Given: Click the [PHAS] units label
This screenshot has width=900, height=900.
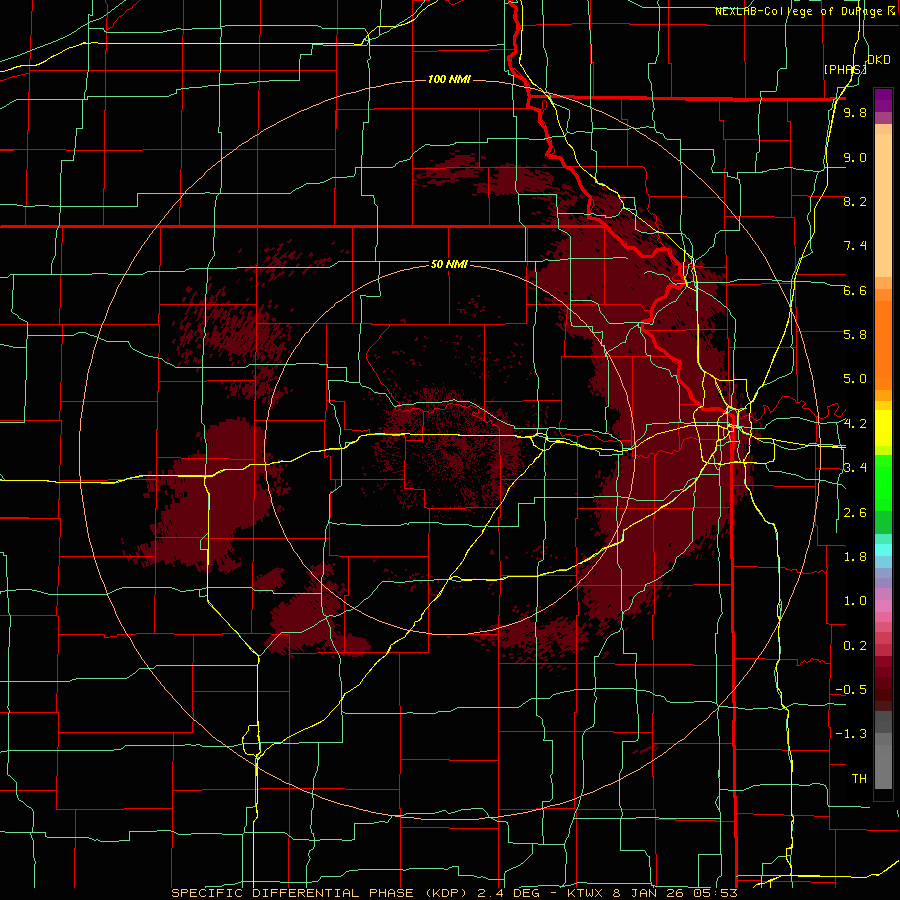Looking at the screenshot, I should tap(845, 69).
